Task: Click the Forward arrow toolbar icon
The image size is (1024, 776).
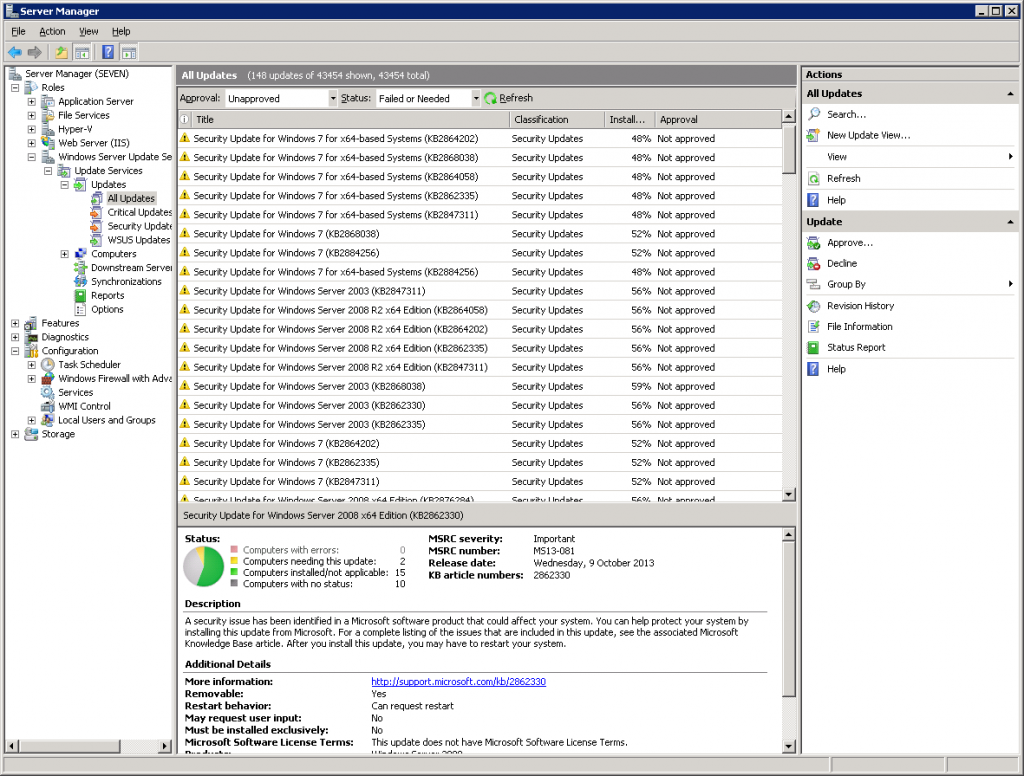Action: 35,52
